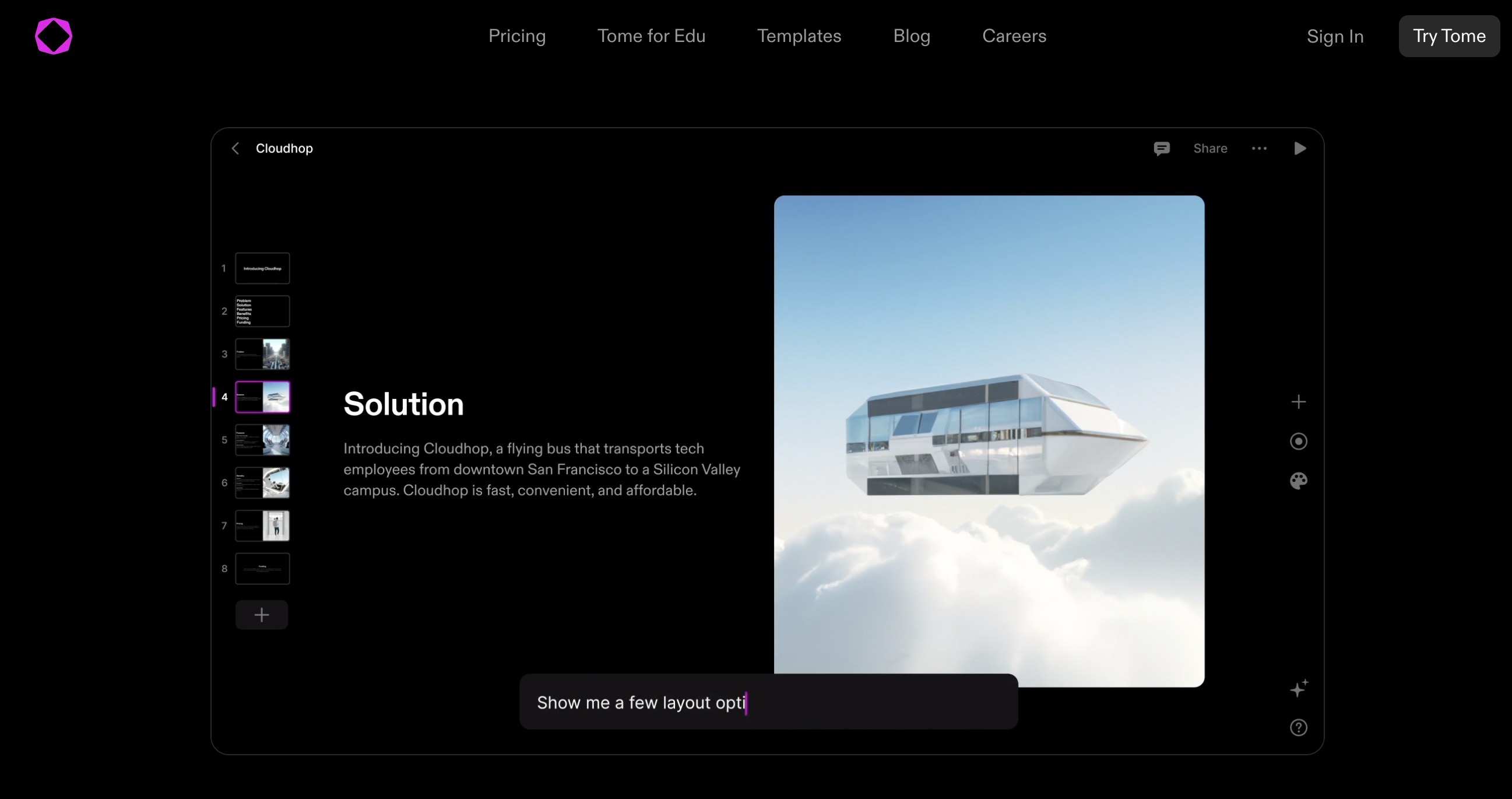
Task: Select slide 5 thumbnail in sidebar
Action: [x=262, y=438]
